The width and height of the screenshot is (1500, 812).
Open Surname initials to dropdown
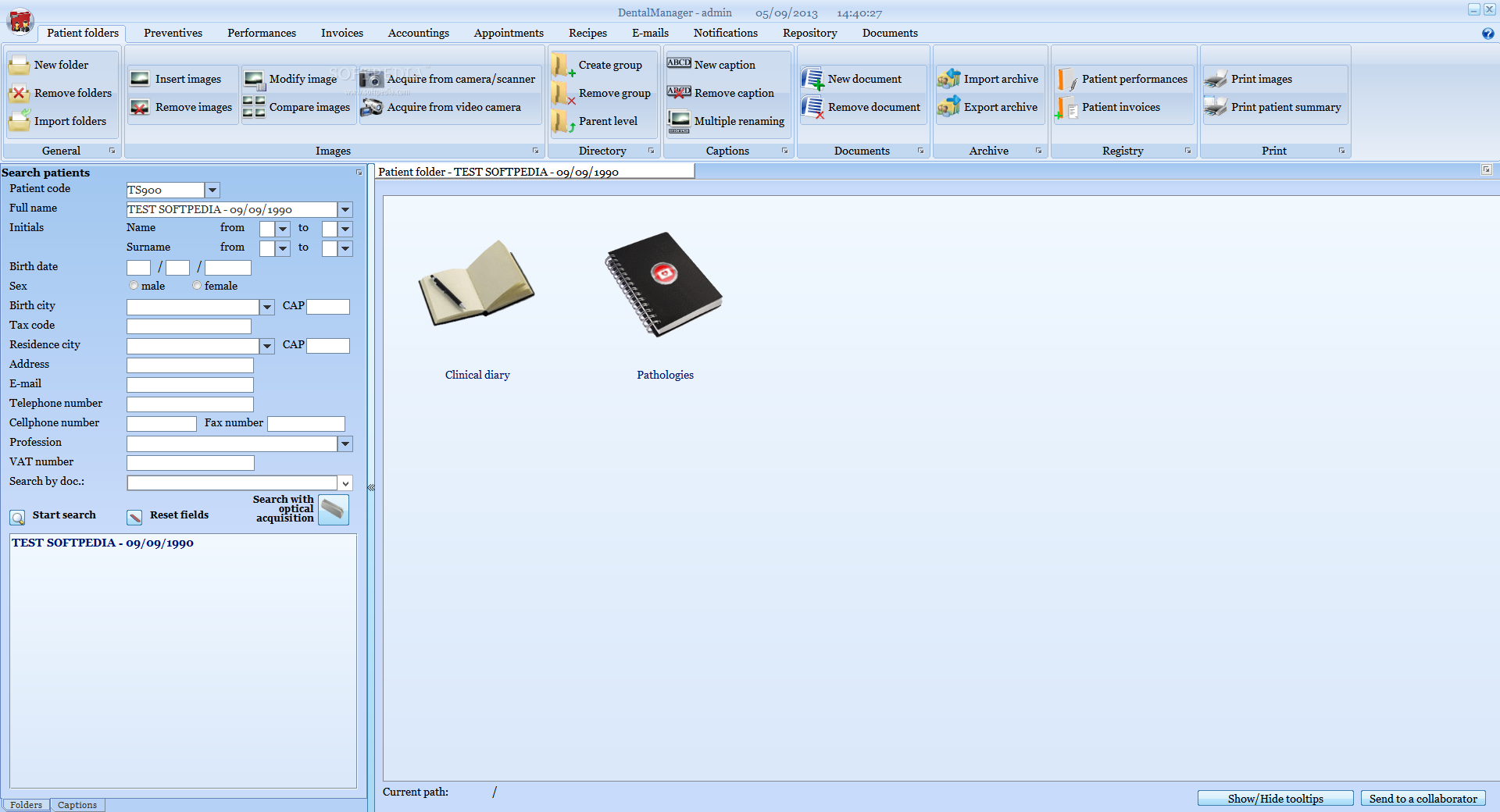tap(345, 248)
